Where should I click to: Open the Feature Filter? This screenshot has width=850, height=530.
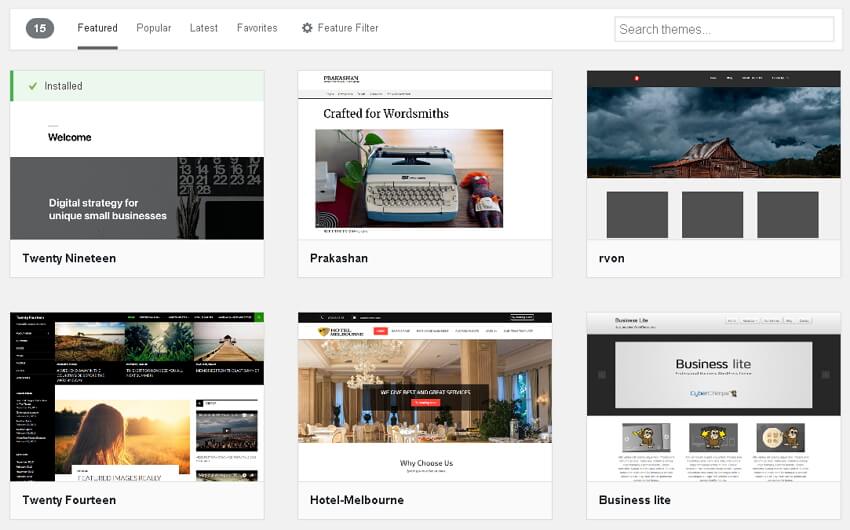tap(340, 28)
